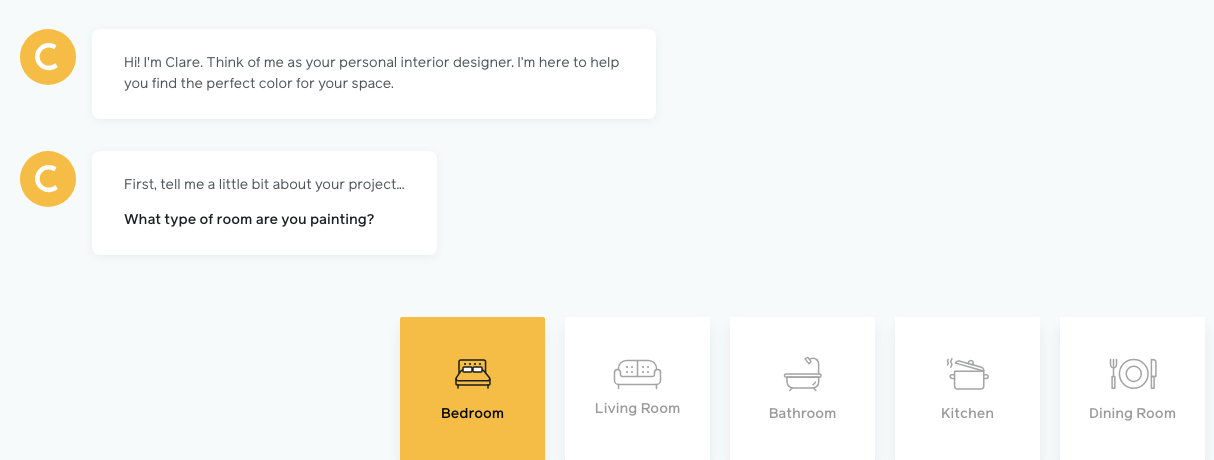Click the highlighted yellow Bedroom card
The image size is (1214, 460).
point(472,389)
